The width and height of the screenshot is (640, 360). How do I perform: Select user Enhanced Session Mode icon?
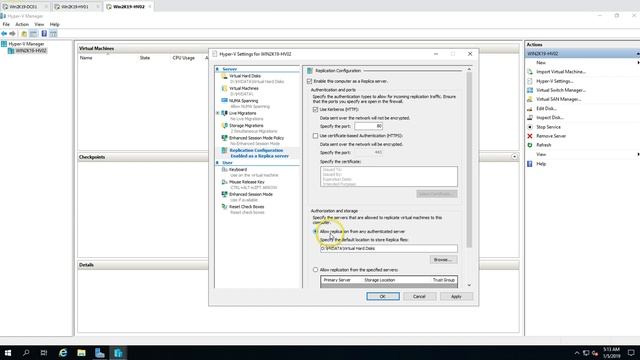[x=224, y=194]
